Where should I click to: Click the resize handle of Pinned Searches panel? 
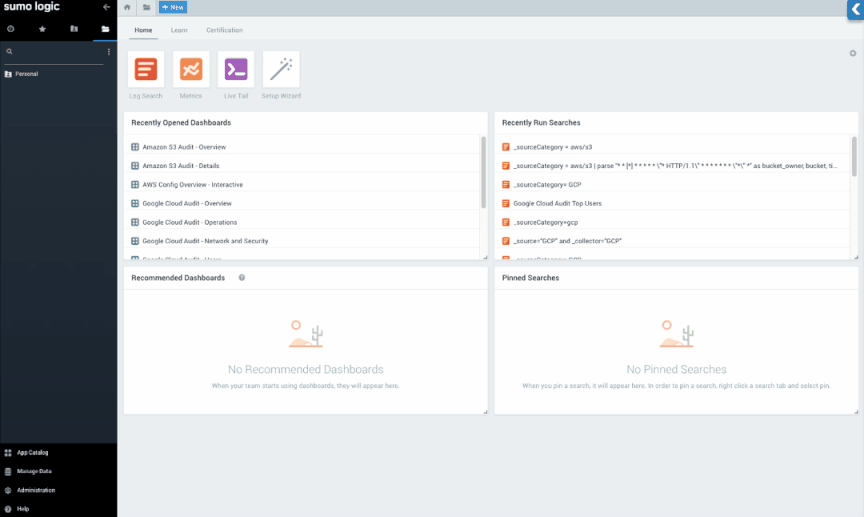point(856,412)
